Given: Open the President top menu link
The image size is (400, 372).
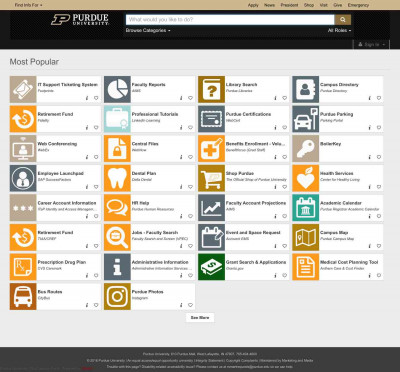Looking at the screenshot, I should point(289,5).
